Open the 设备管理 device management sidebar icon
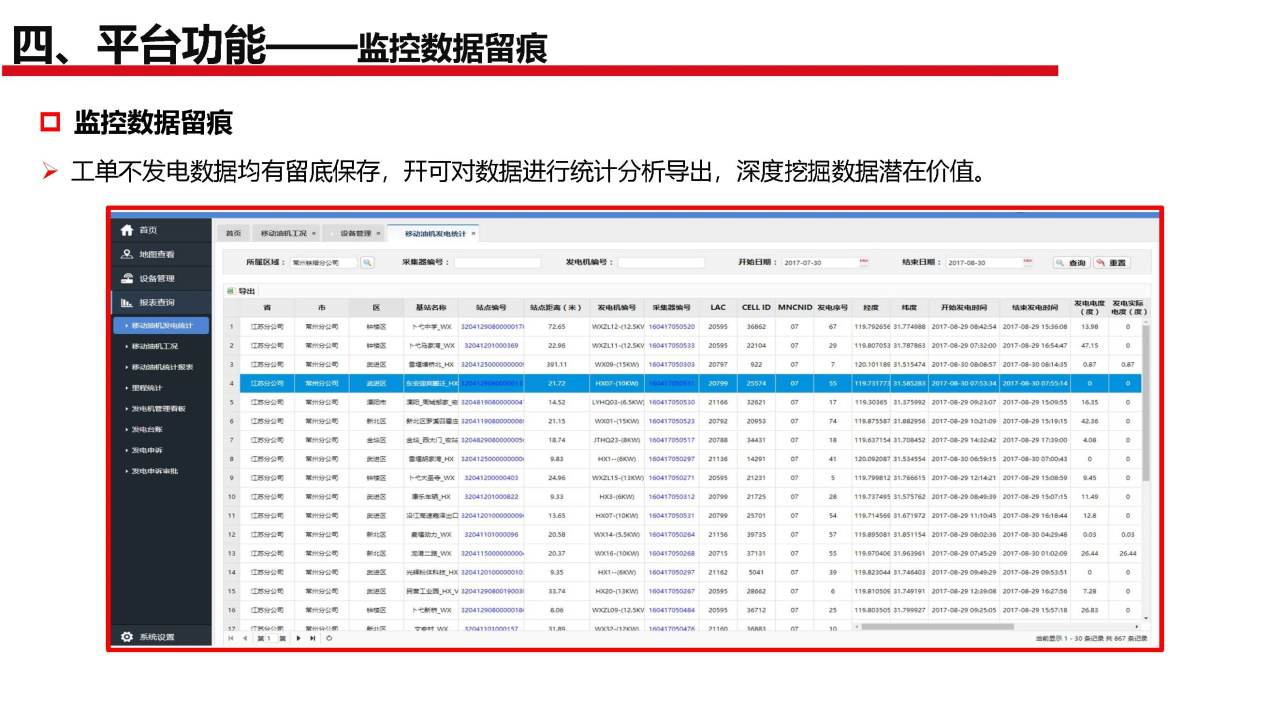 tap(127, 278)
